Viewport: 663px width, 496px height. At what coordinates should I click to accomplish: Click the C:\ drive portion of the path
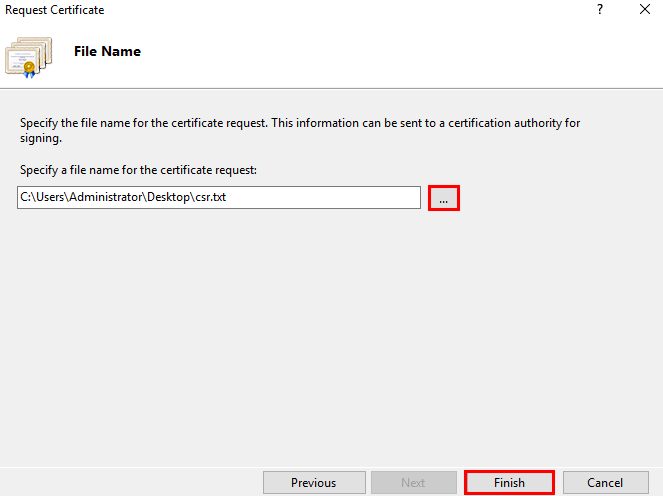(x=25, y=197)
